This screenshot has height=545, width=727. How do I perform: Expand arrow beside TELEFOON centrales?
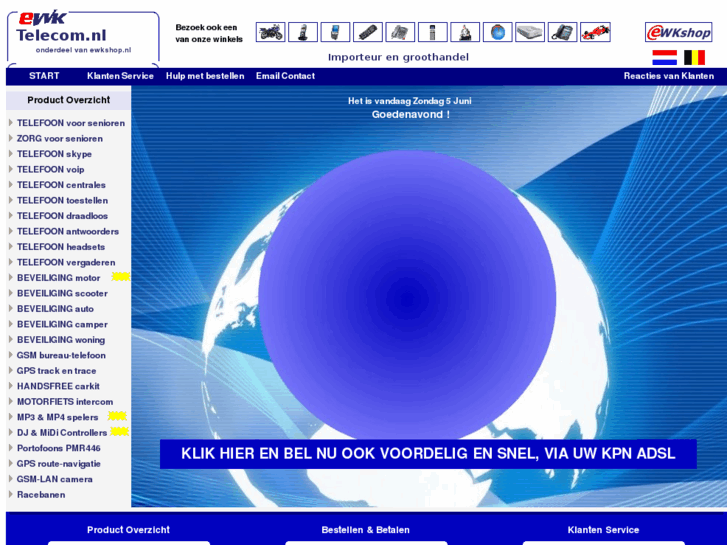[11, 184]
